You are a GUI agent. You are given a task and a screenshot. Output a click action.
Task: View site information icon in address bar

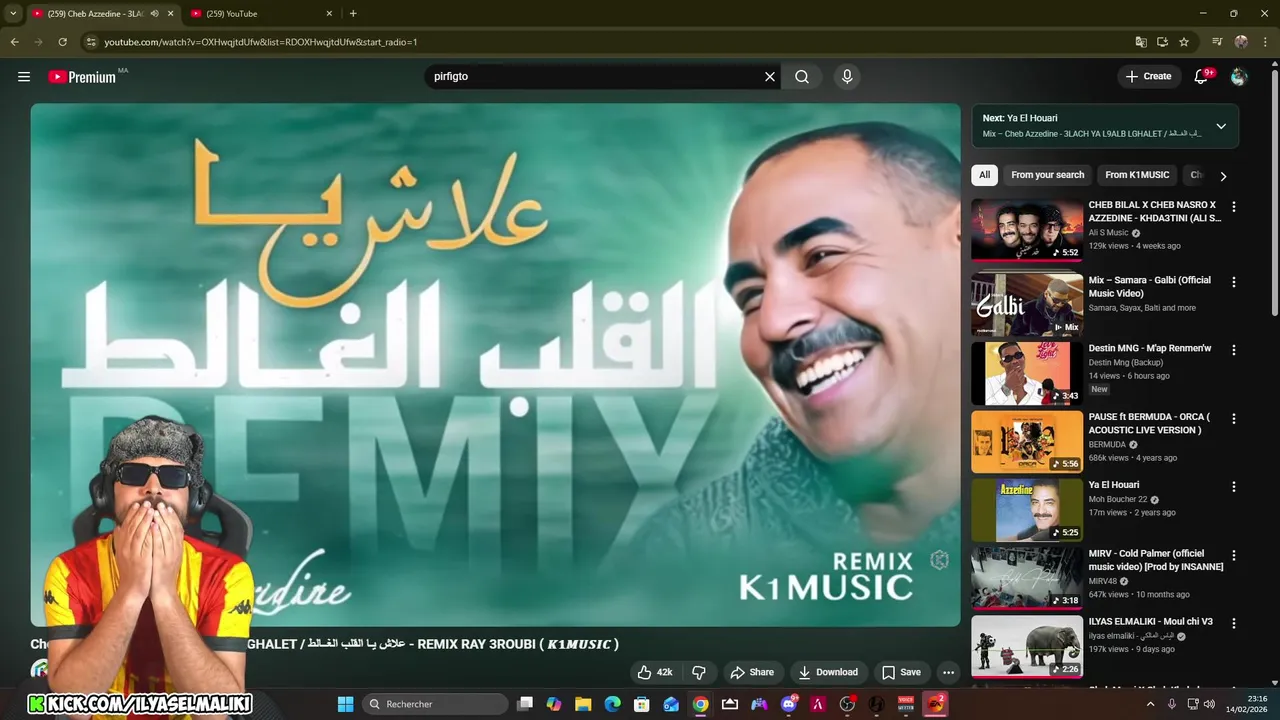tap(91, 42)
